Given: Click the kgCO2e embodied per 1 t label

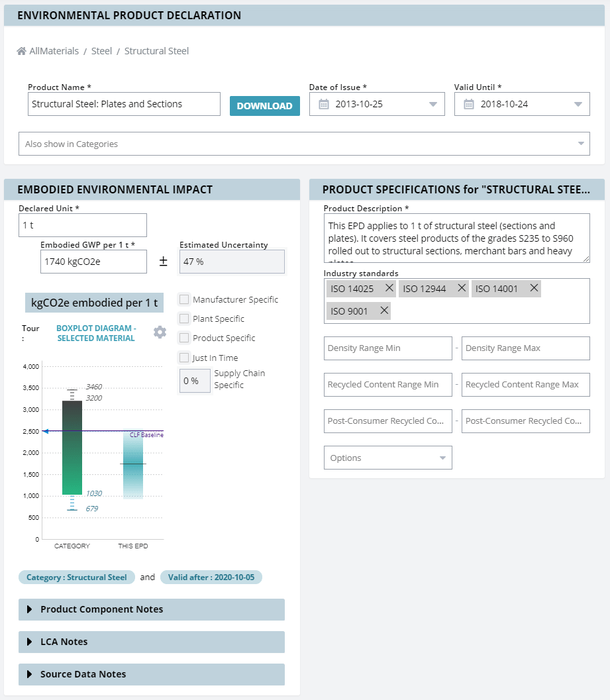Looking at the screenshot, I should (x=94, y=303).
